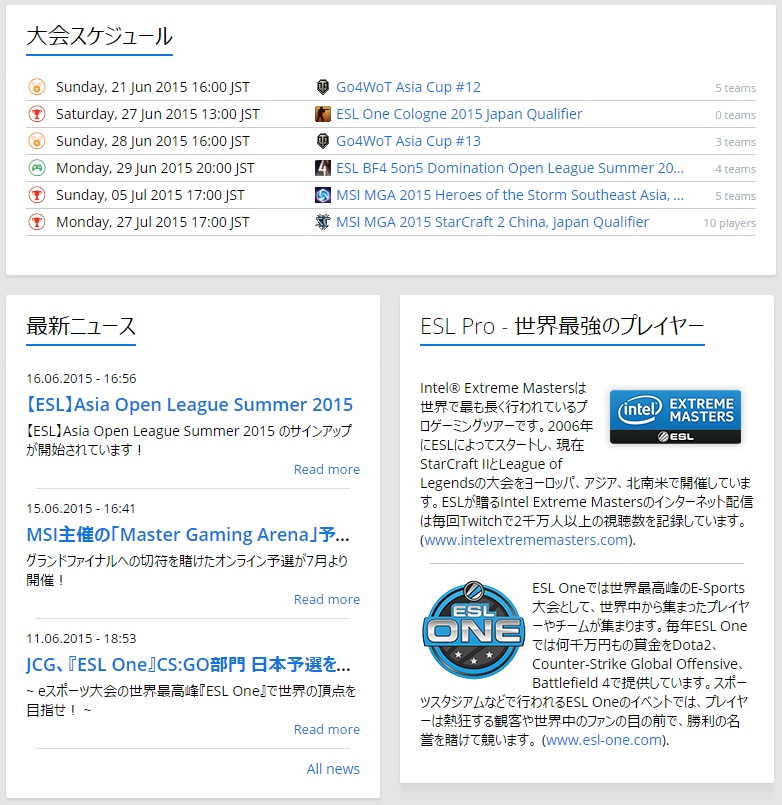Image resolution: width=782 pixels, height=805 pixels.
Task: Open MSI MGA 2015 StarCraft 2 qualifier
Action: tap(492, 222)
